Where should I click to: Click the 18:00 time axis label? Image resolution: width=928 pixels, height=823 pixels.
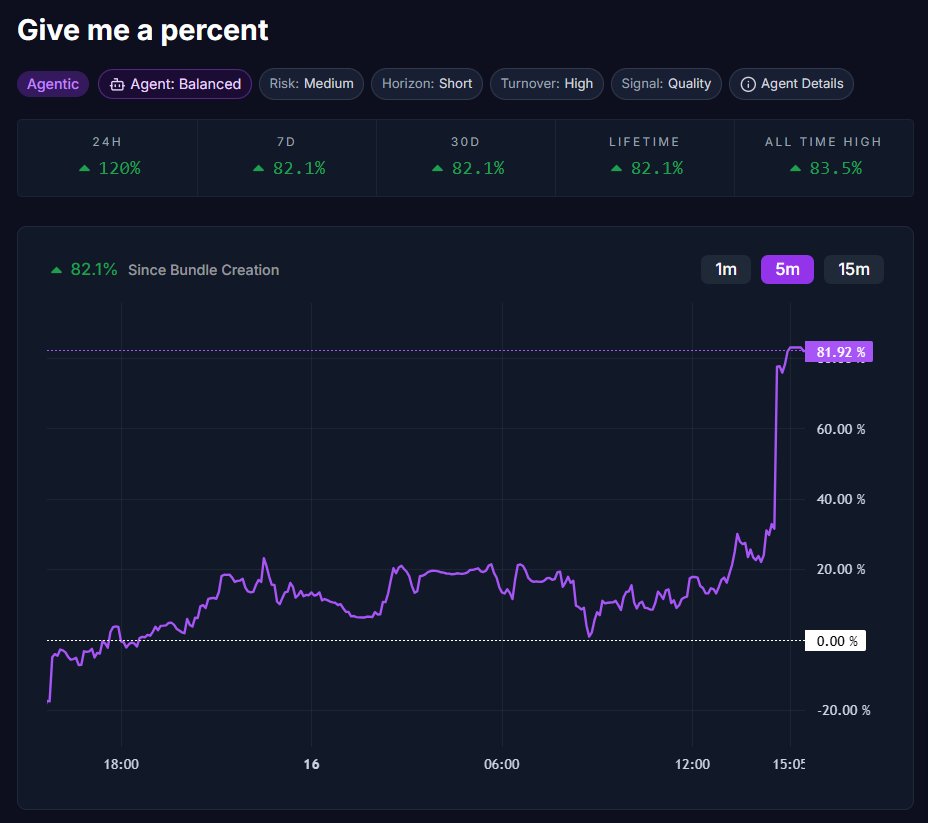point(121,764)
